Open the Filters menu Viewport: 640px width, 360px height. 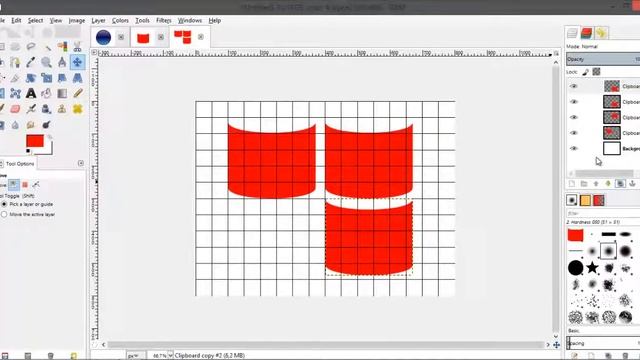[x=164, y=20]
